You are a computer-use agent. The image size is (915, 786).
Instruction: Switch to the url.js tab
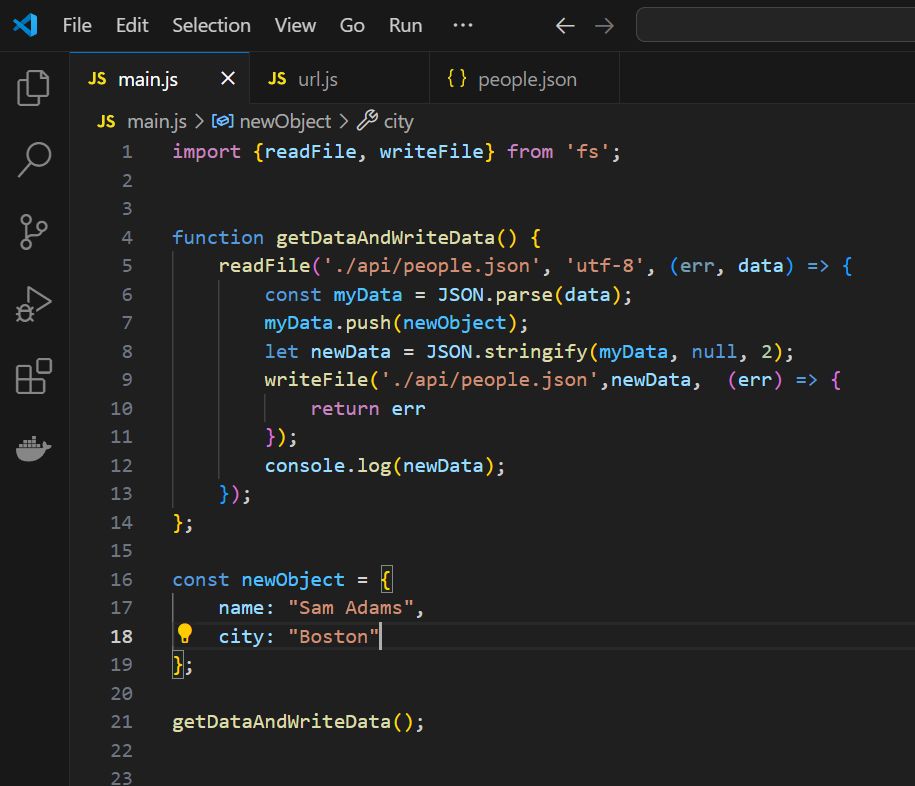[x=339, y=78]
